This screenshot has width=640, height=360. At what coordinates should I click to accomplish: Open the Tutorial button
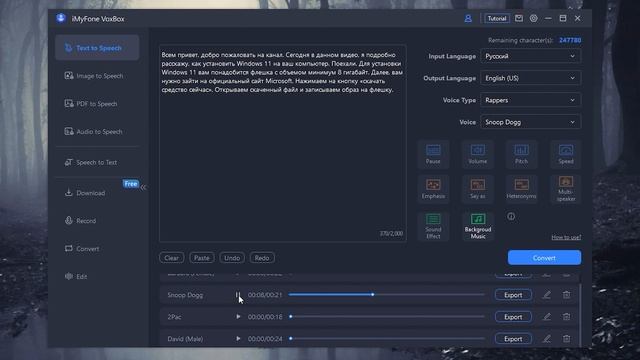pos(497,18)
